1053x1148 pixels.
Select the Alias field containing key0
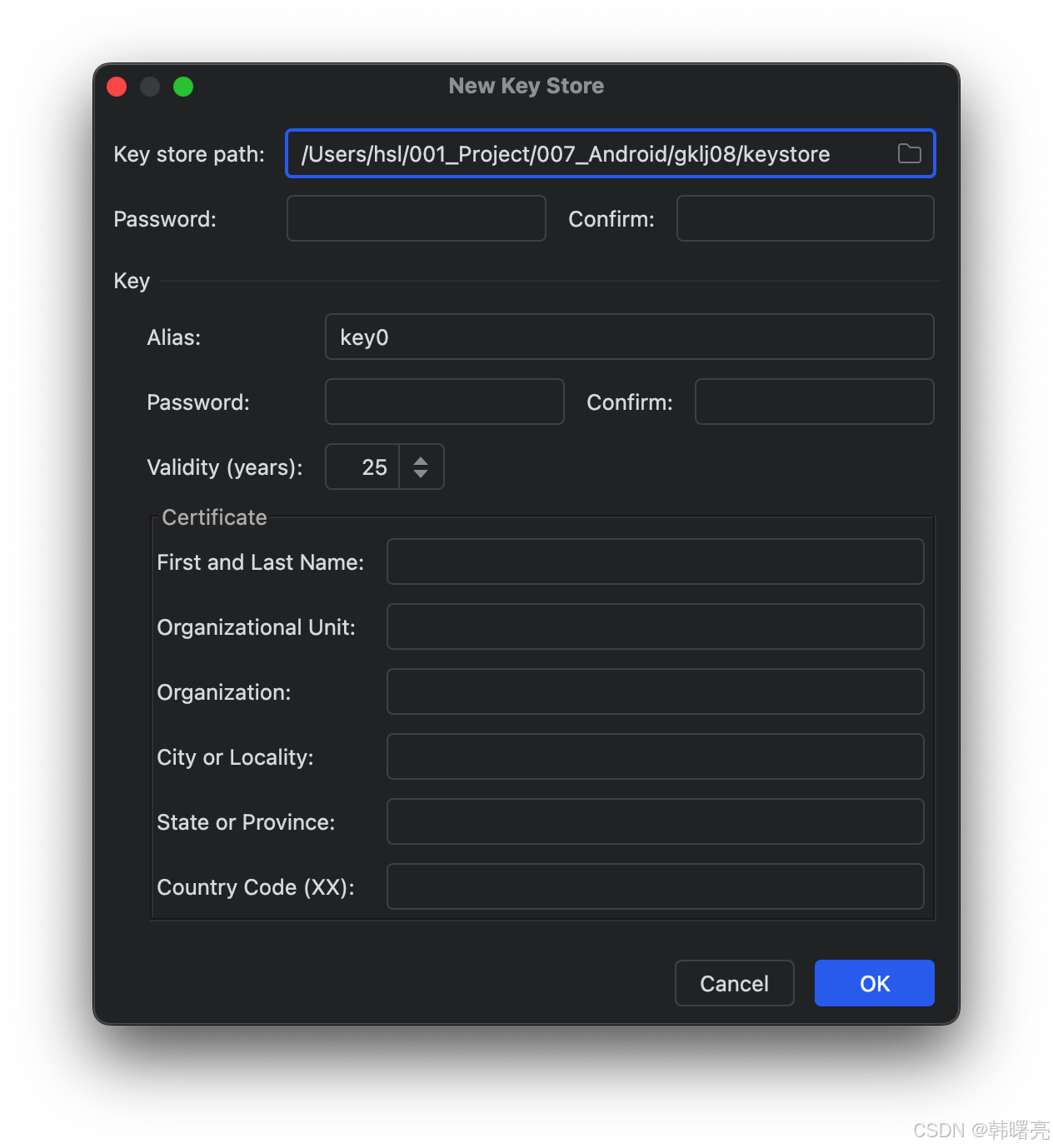pyautogui.click(x=629, y=337)
